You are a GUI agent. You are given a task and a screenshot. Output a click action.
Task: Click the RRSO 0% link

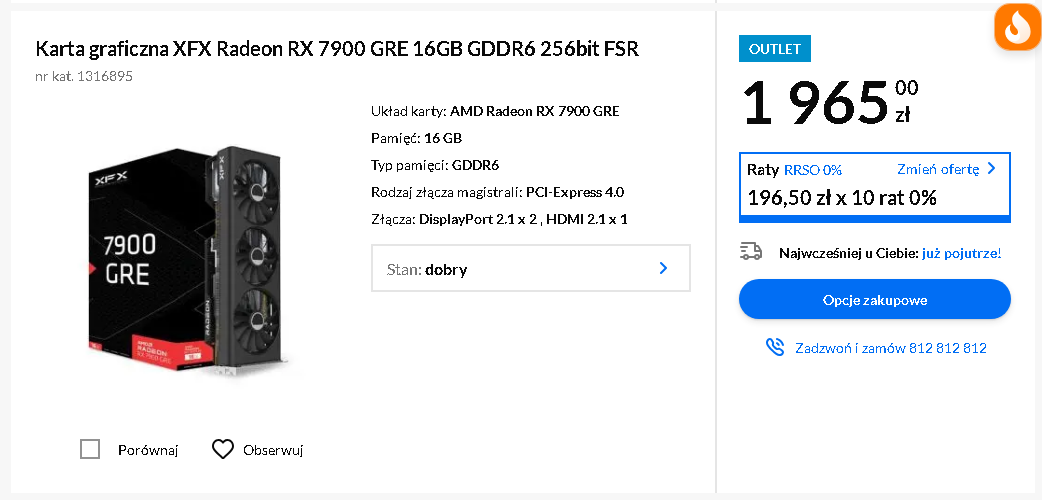(813, 170)
